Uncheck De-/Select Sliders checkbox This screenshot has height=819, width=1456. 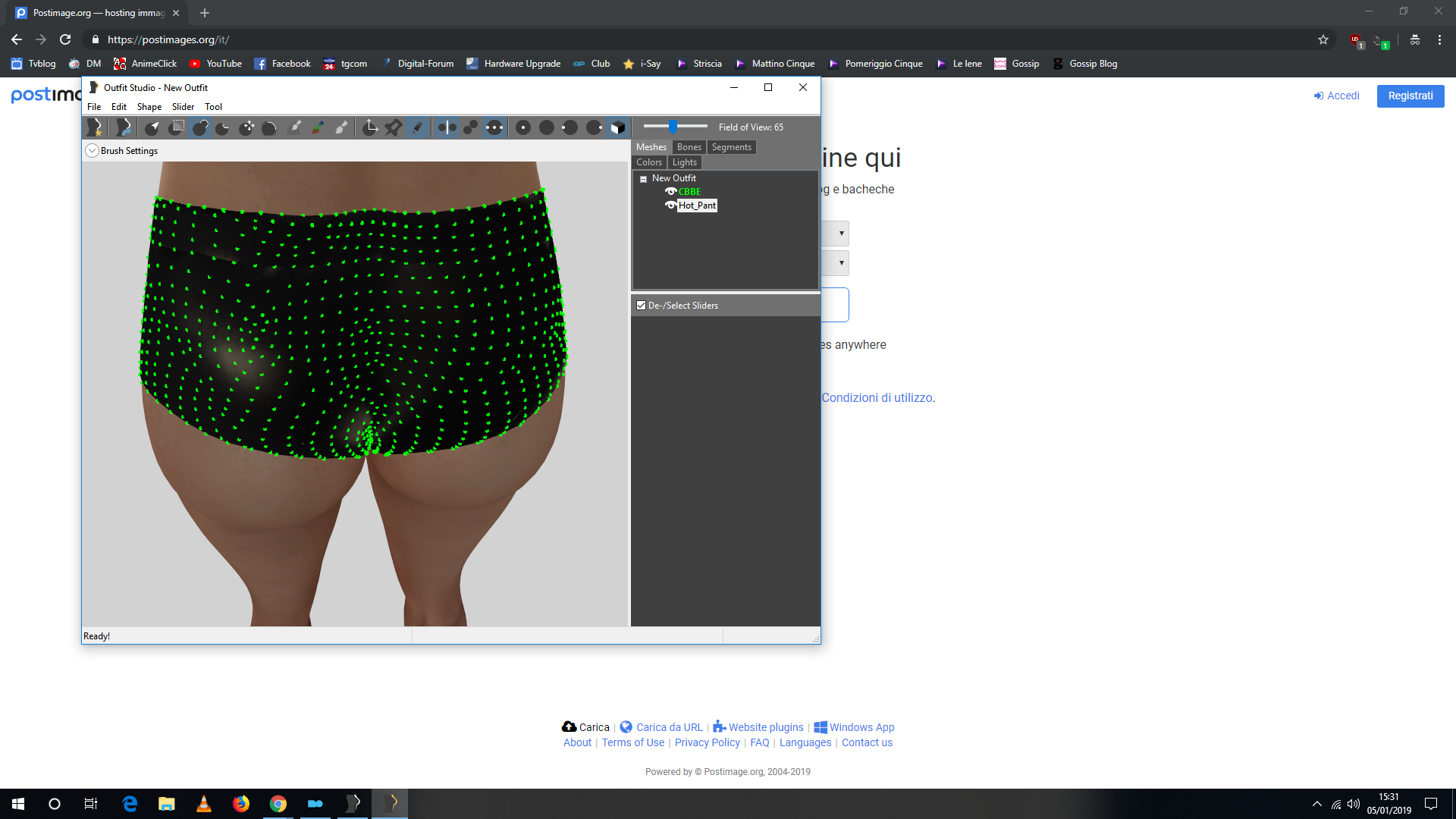[x=642, y=306]
